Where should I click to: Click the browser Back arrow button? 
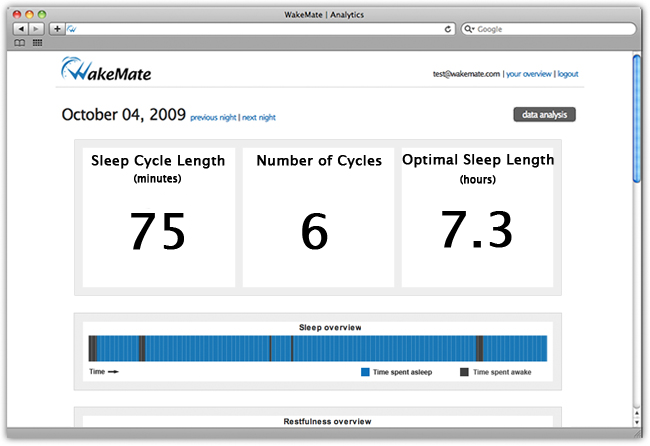click(22, 30)
